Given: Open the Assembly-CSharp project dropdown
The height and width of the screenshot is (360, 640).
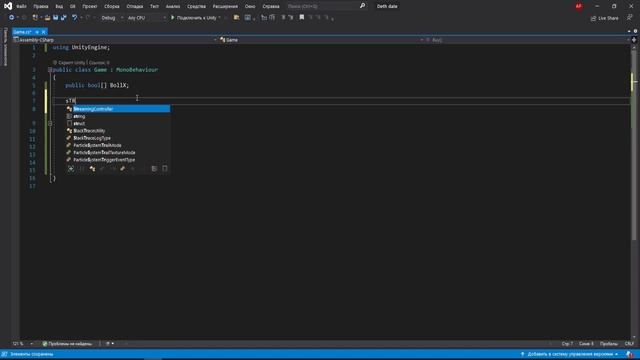Looking at the screenshot, I should tap(116, 40).
